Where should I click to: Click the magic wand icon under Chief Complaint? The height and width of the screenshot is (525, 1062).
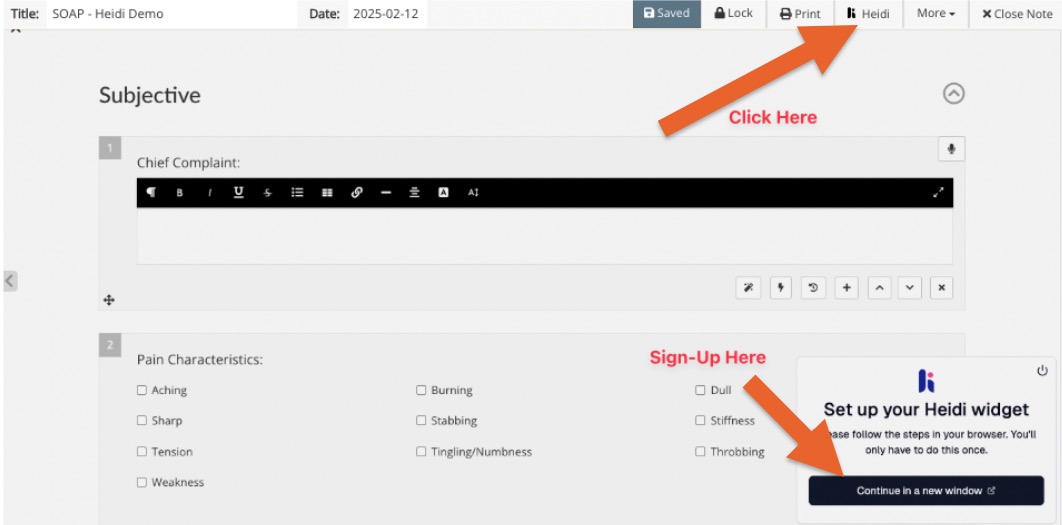(x=748, y=288)
